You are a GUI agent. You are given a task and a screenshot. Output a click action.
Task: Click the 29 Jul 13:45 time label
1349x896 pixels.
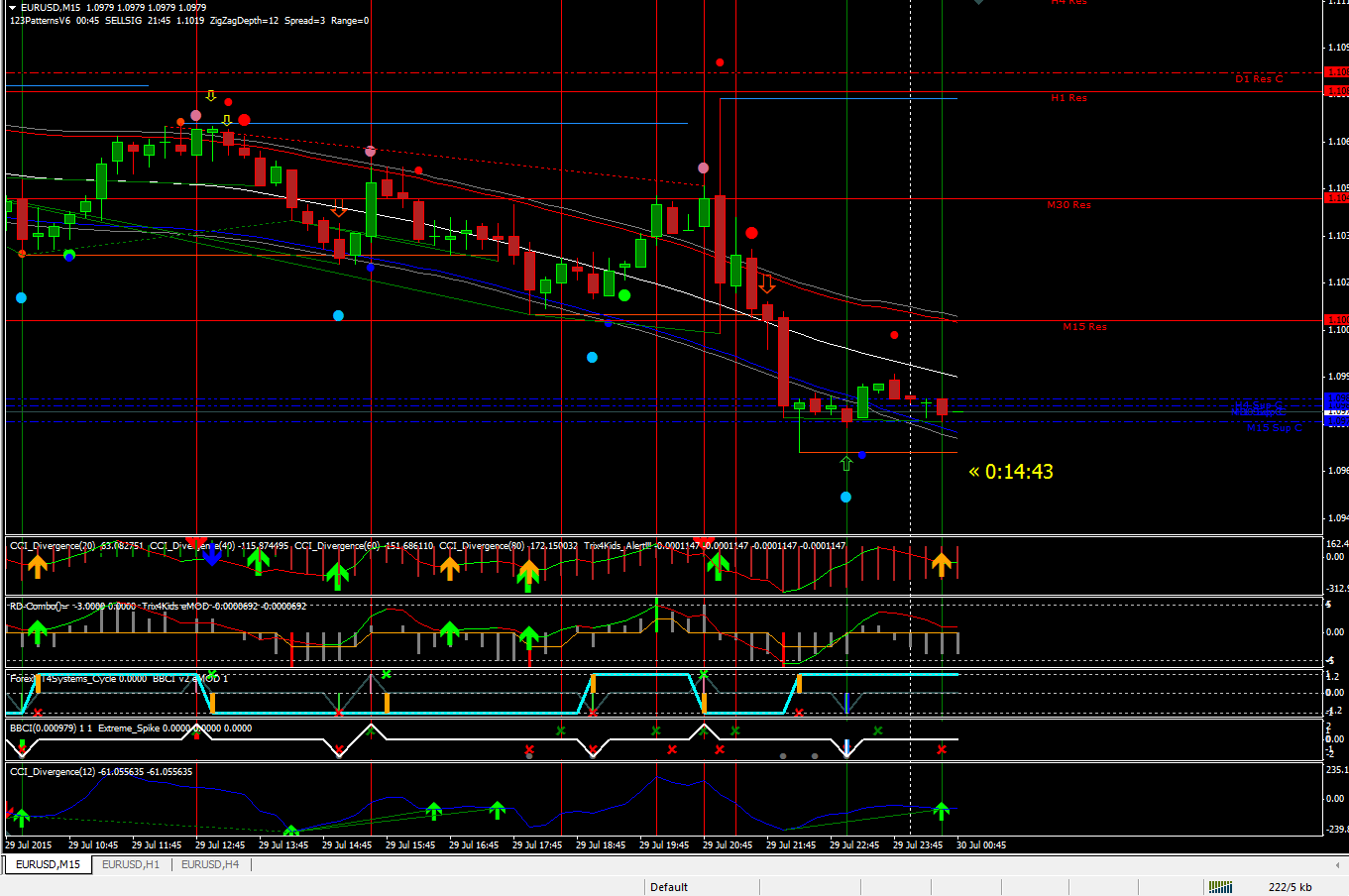(x=283, y=845)
